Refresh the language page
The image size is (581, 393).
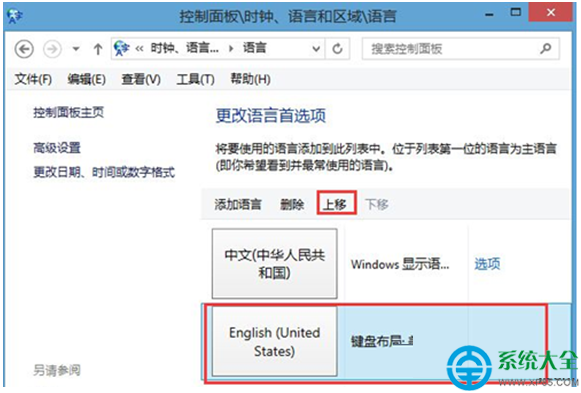coord(338,49)
